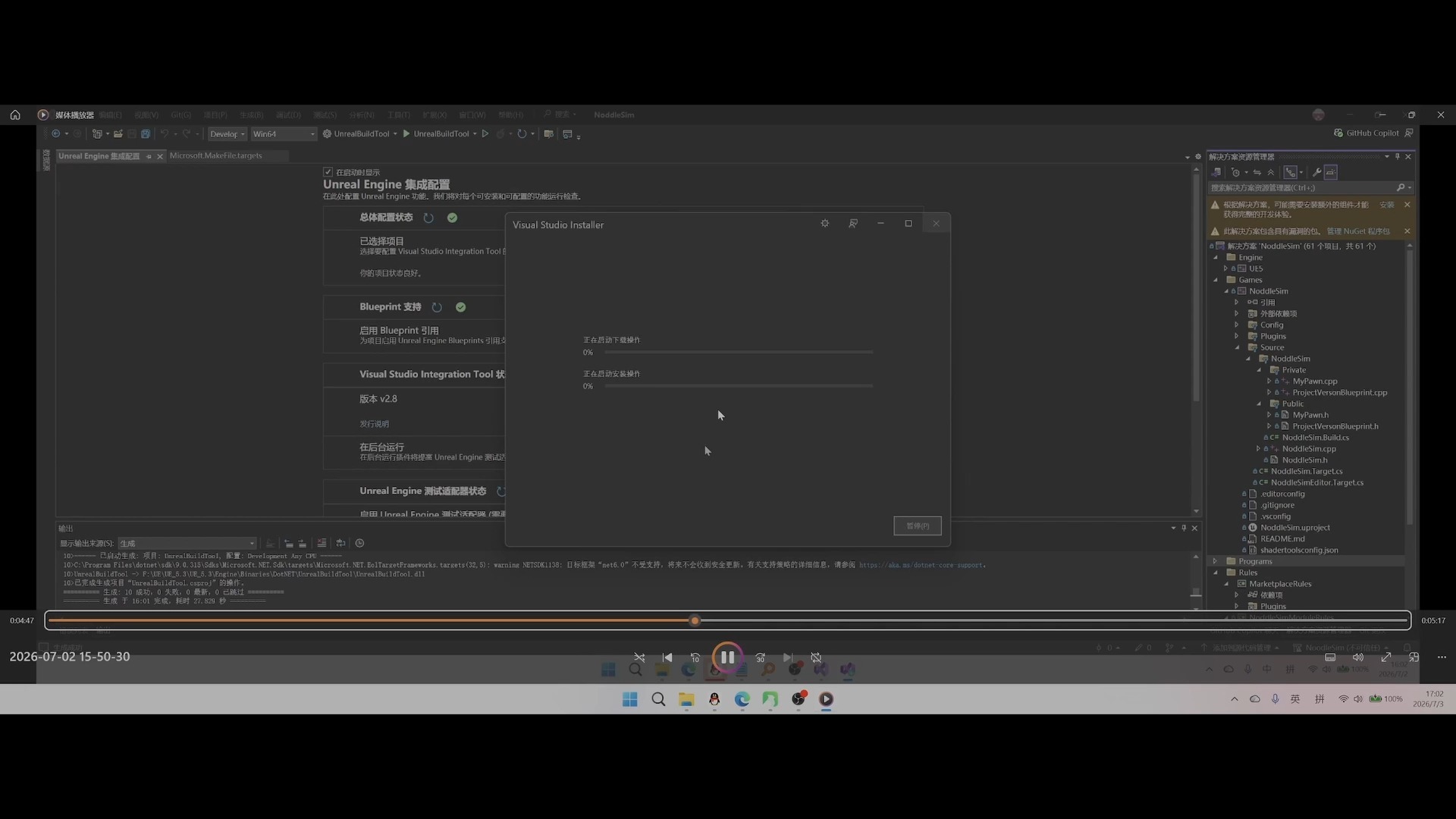The width and height of the screenshot is (1456, 819).
Task: Jump to the next track
Action: 788,657
